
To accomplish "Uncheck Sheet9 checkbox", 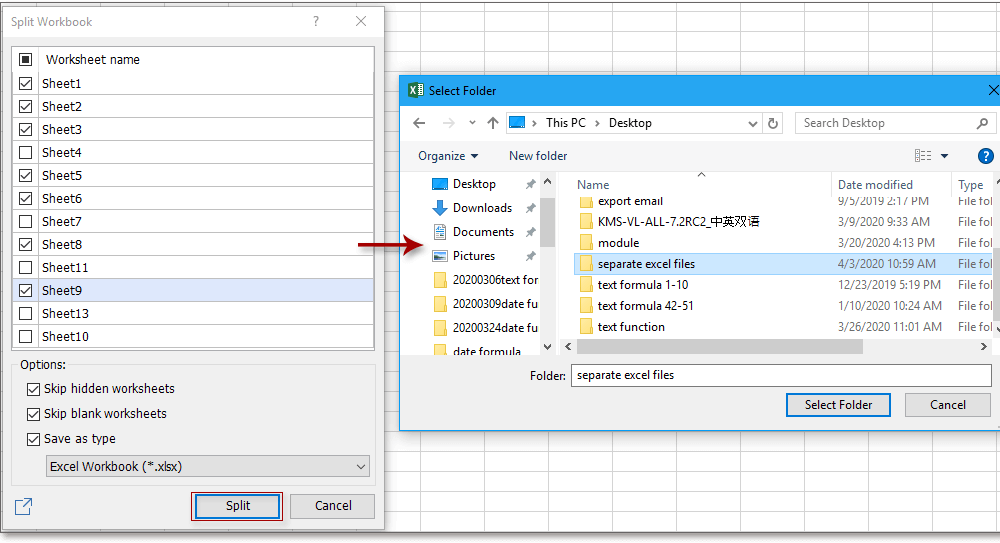I will coord(26,290).
